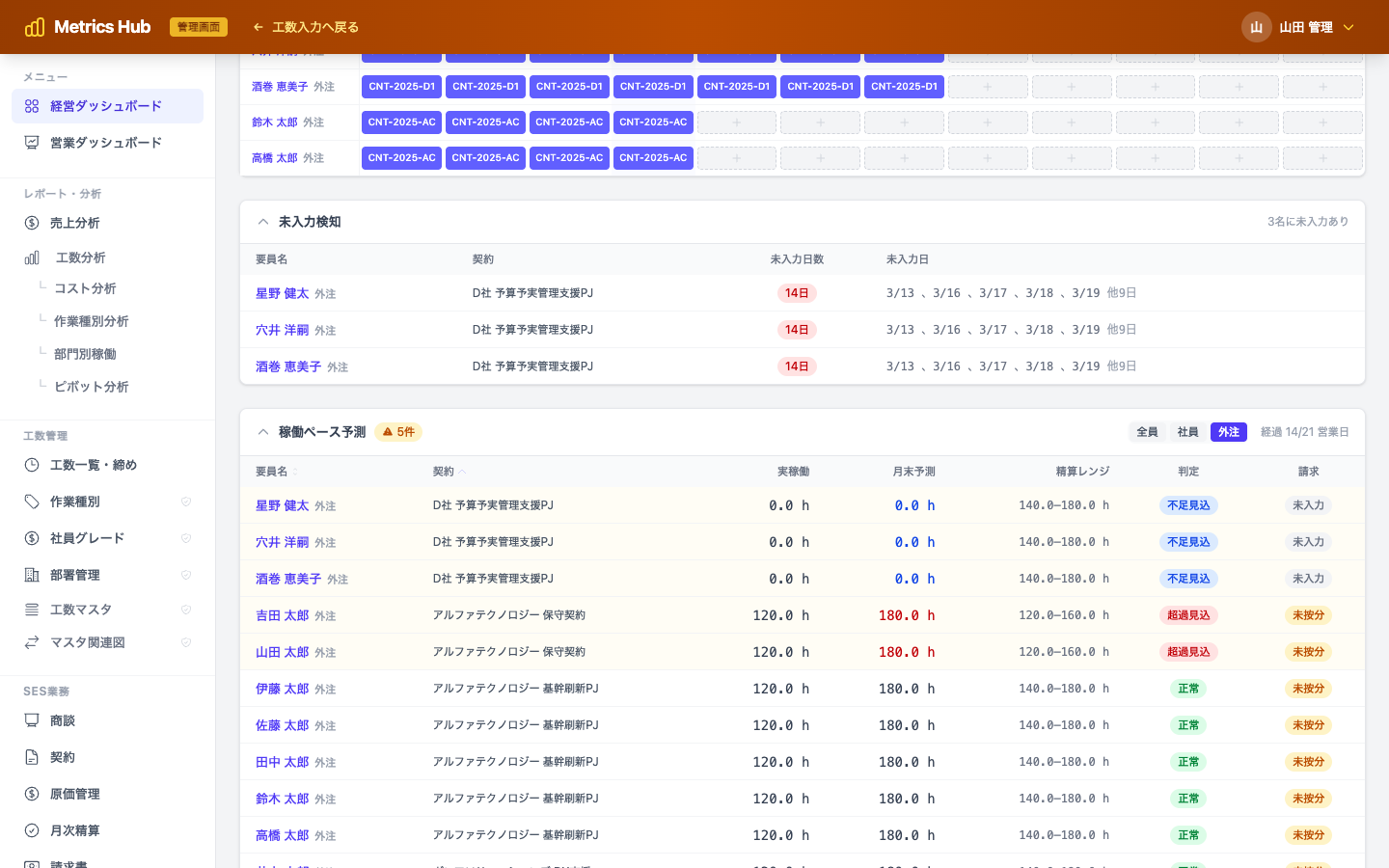Click the 契約 document icon
This screenshot has width=1389, height=868.
click(x=32, y=757)
